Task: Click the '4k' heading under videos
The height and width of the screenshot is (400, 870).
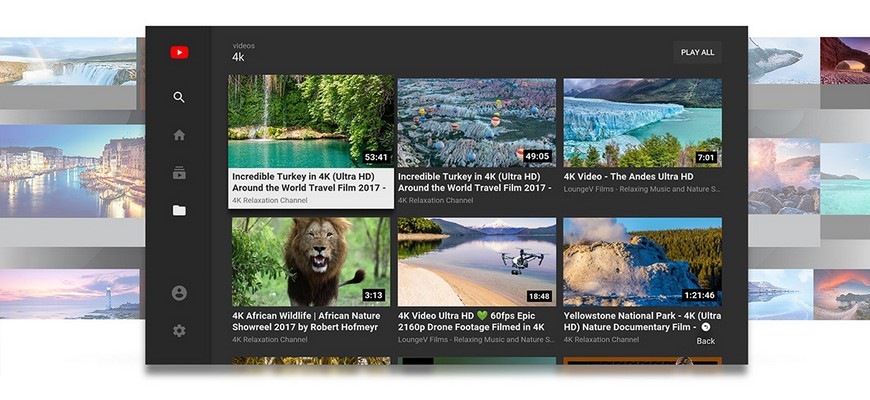Action: point(238,58)
